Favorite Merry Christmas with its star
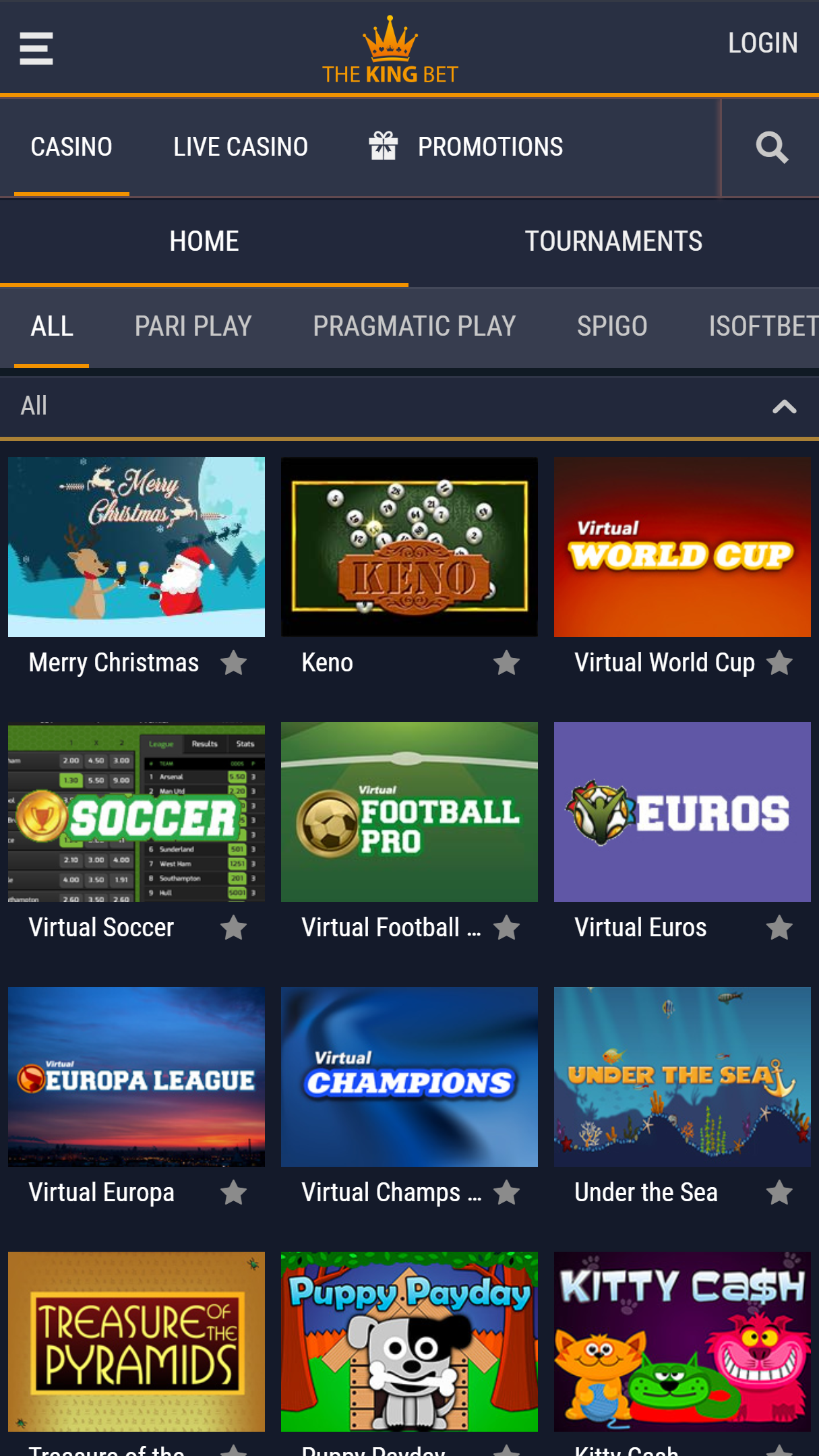 click(234, 663)
